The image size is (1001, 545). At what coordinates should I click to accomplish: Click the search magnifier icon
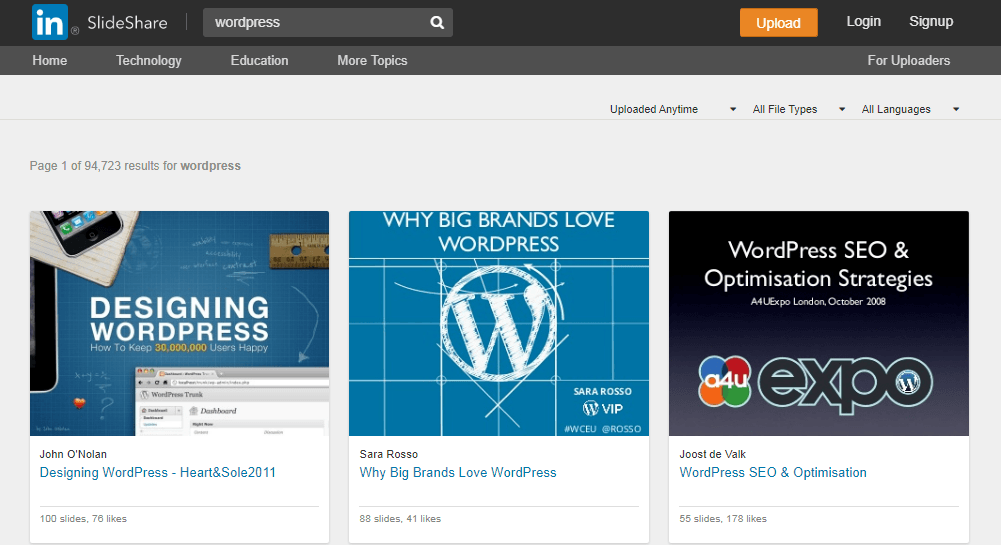tap(437, 22)
